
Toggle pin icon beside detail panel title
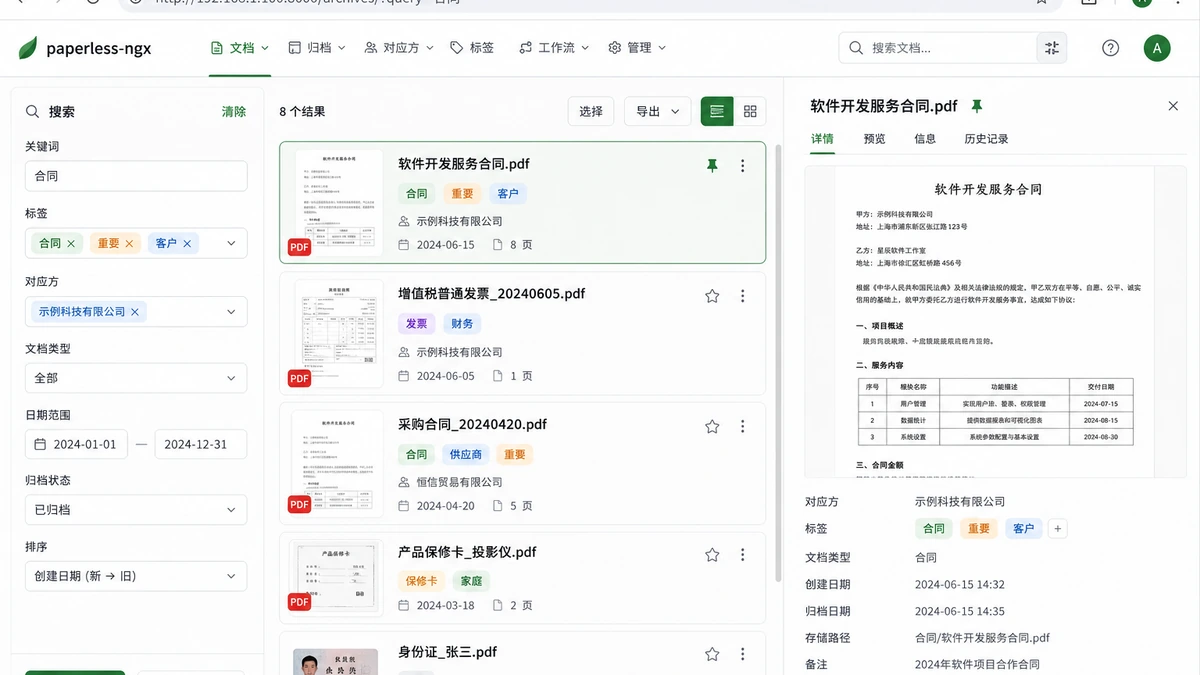(x=977, y=106)
